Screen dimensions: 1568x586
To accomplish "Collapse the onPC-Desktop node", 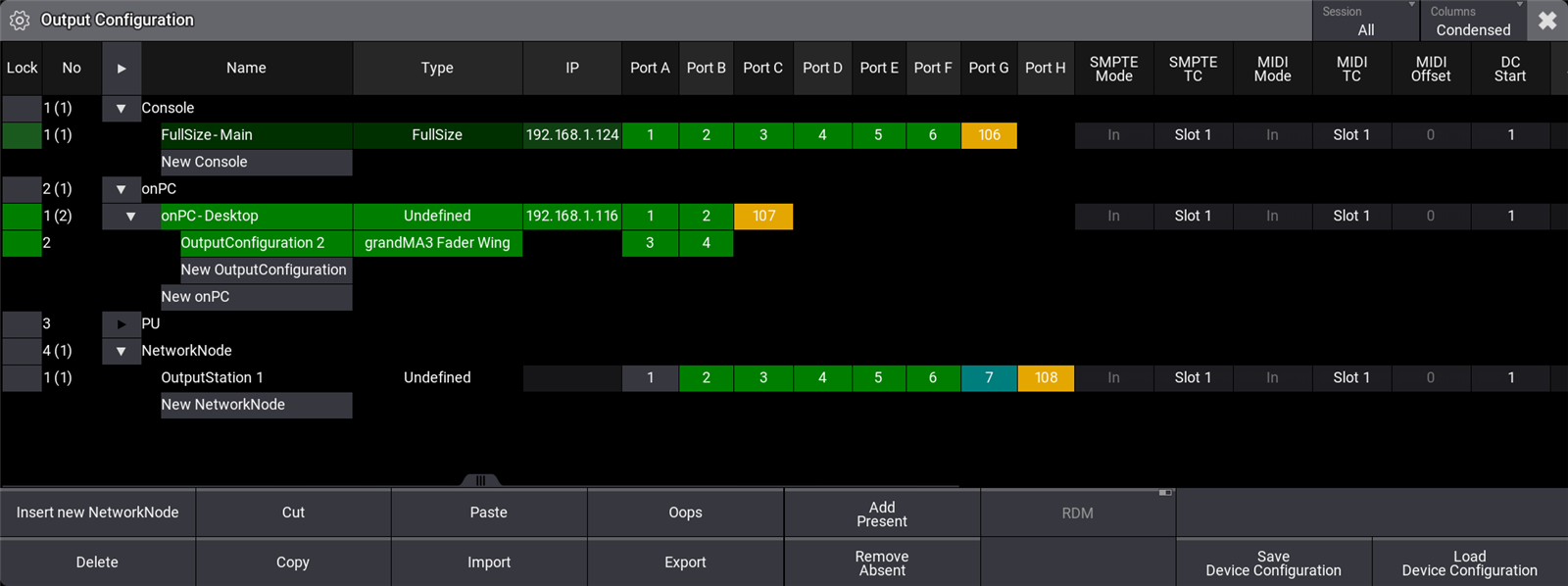I will (130, 217).
